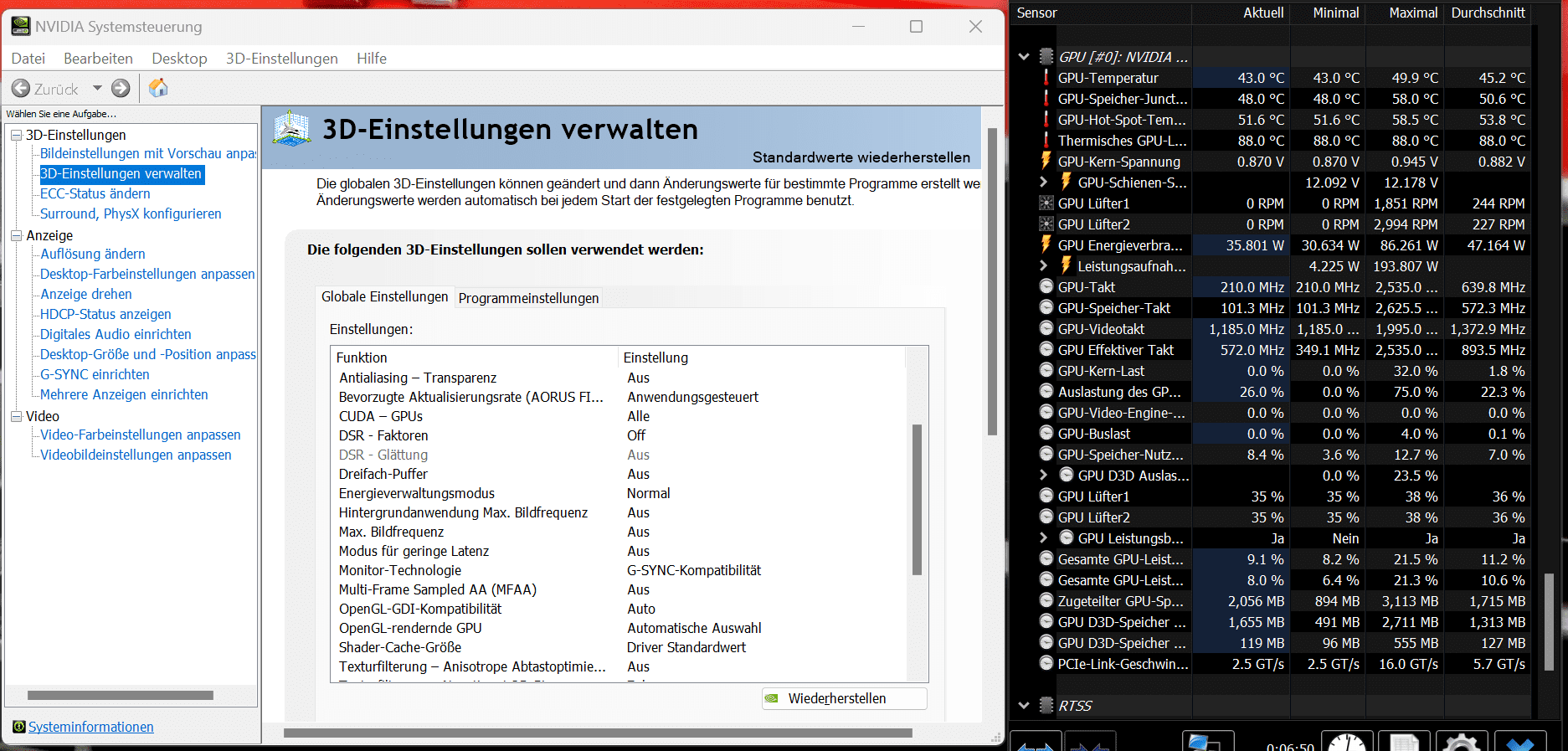Screen dimensions: 1568x751
Task: Collapse the Anzeige tree node
Action: [16, 235]
